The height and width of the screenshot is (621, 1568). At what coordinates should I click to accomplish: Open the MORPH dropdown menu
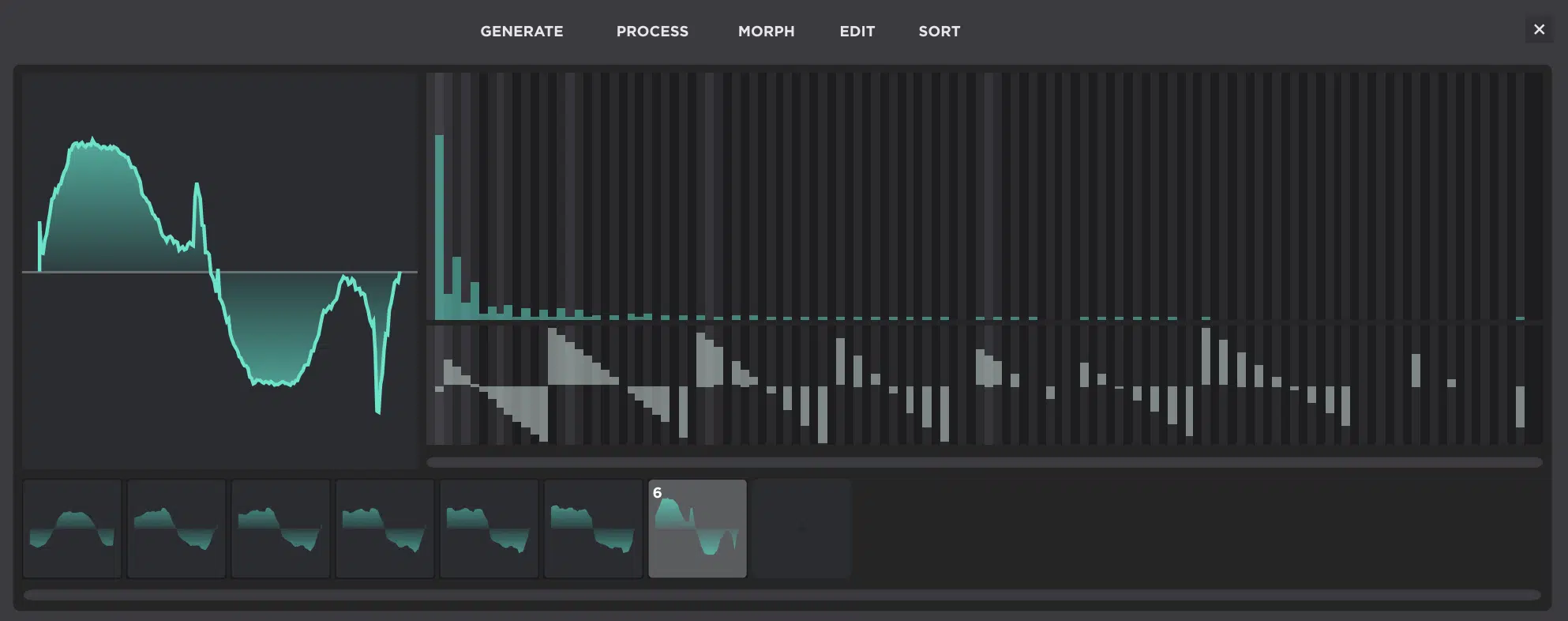click(766, 32)
